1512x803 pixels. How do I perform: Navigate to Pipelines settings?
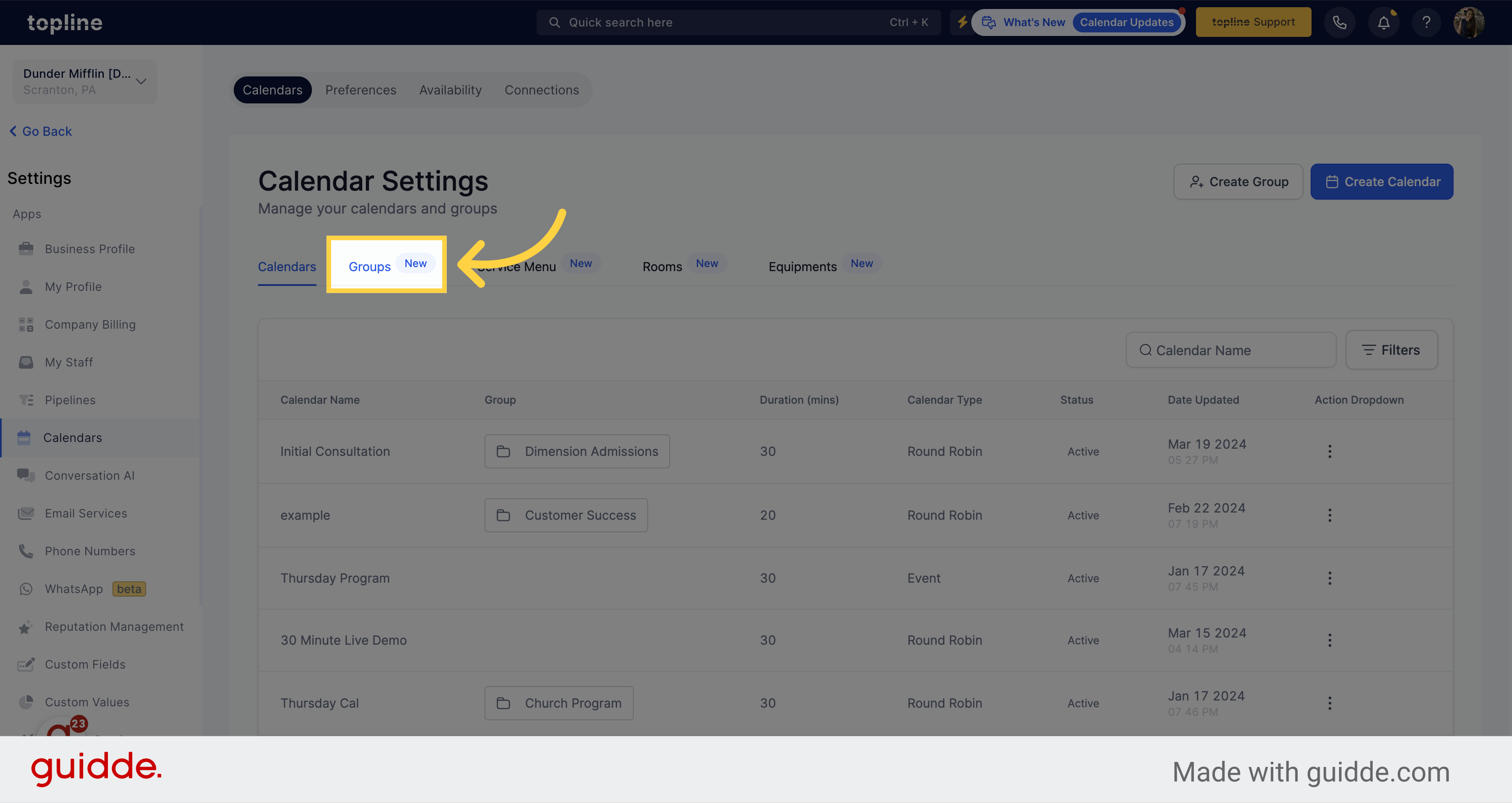pyautogui.click(x=70, y=399)
